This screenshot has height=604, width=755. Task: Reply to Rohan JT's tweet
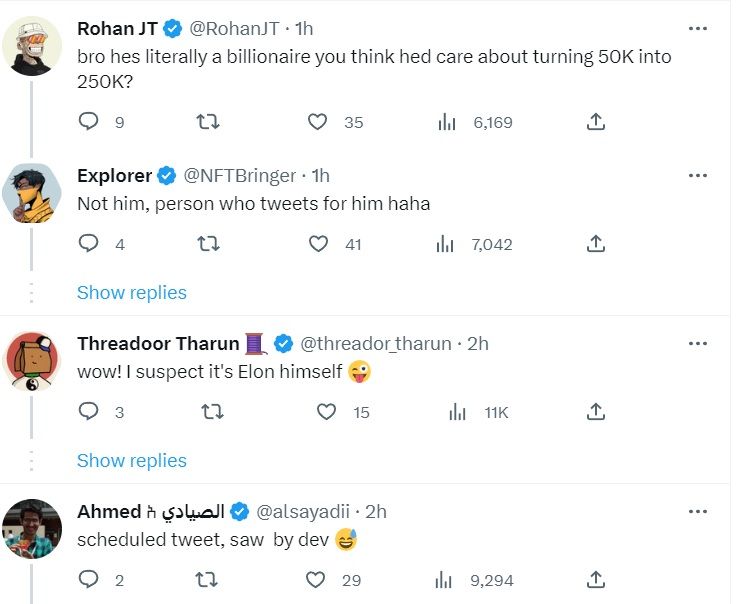click(x=89, y=122)
